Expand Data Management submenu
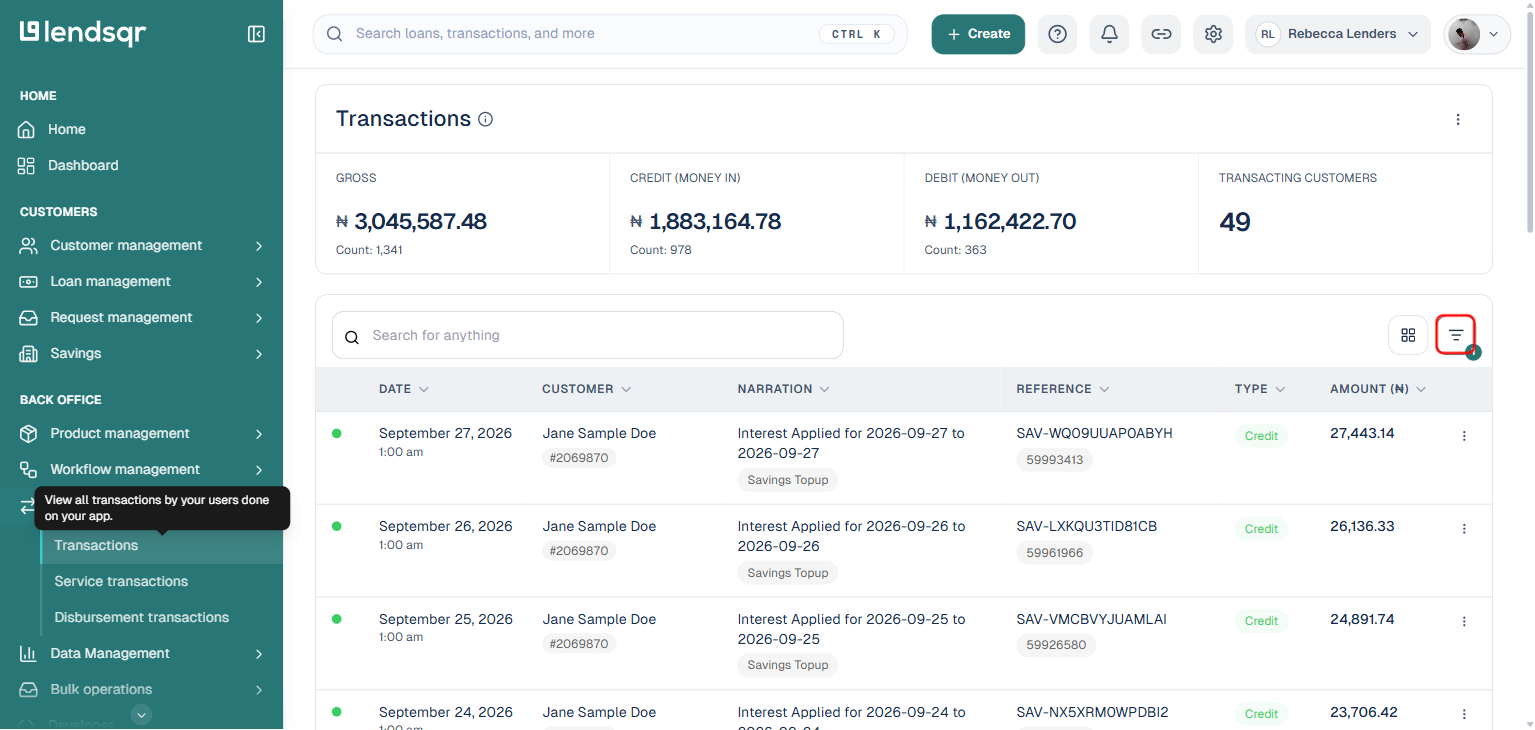 (259, 654)
